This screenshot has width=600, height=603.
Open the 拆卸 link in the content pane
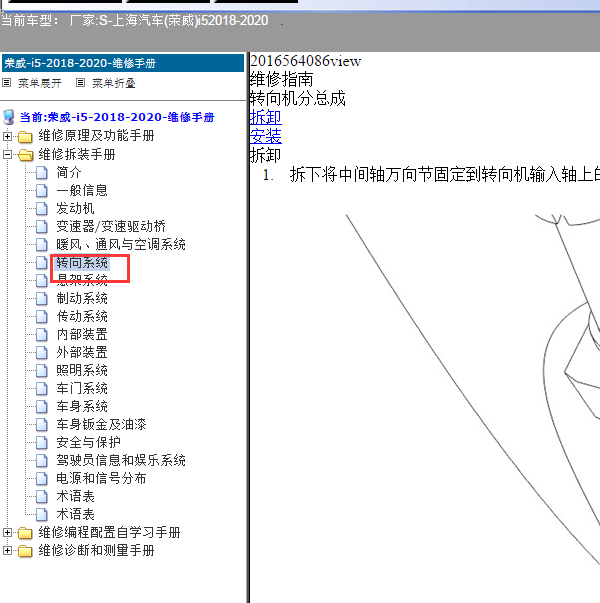pos(266,117)
